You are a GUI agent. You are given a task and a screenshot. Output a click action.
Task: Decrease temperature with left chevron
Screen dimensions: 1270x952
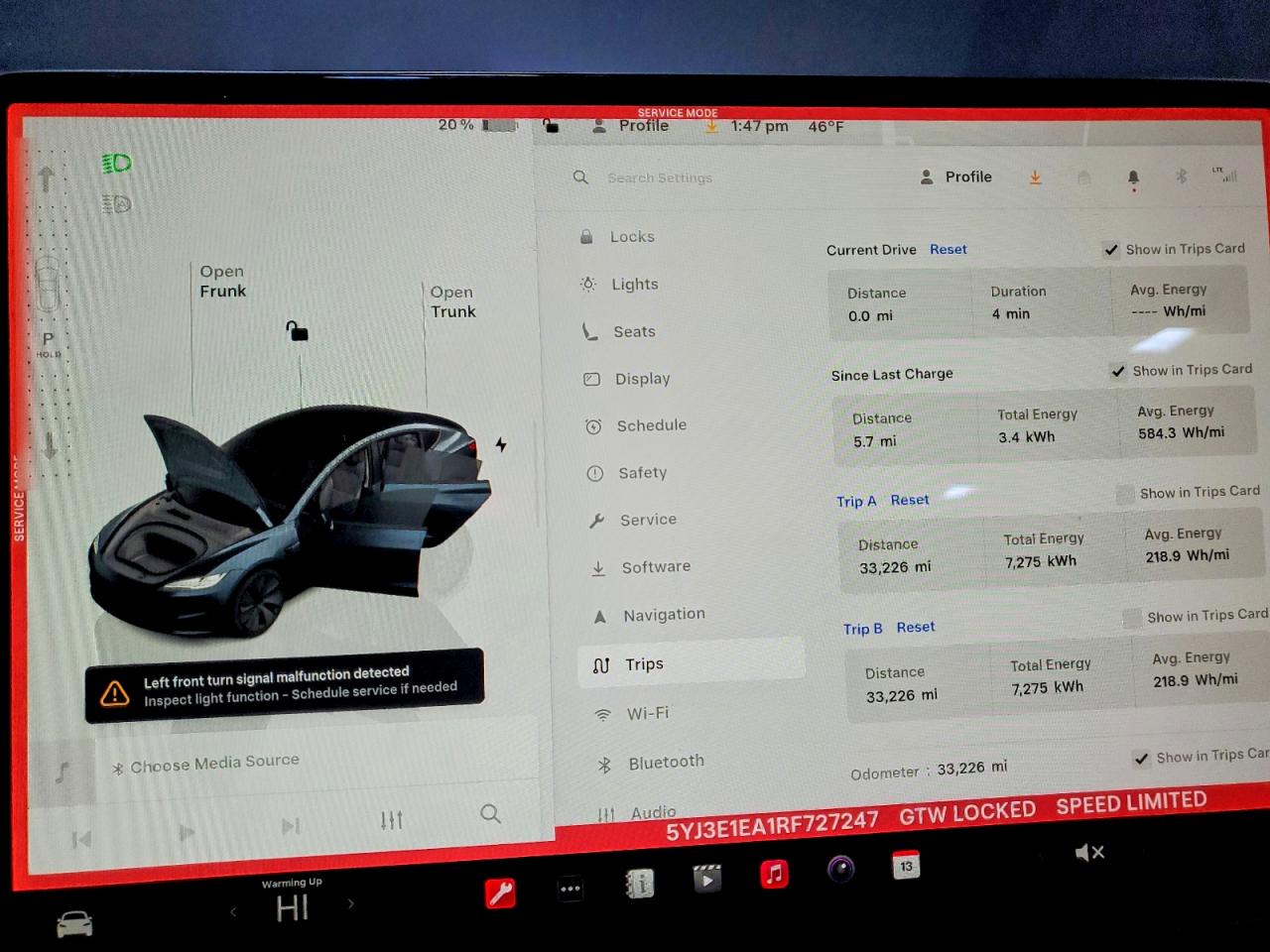234,910
